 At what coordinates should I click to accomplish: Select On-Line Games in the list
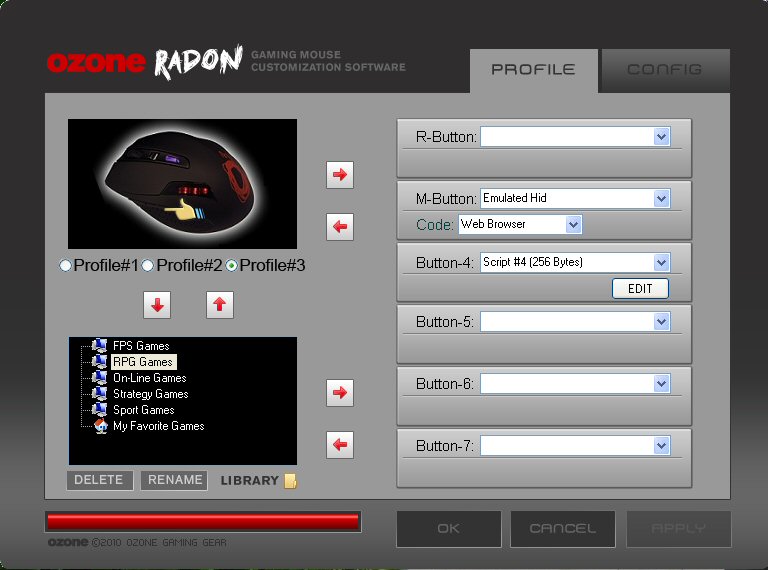[x=150, y=378]
